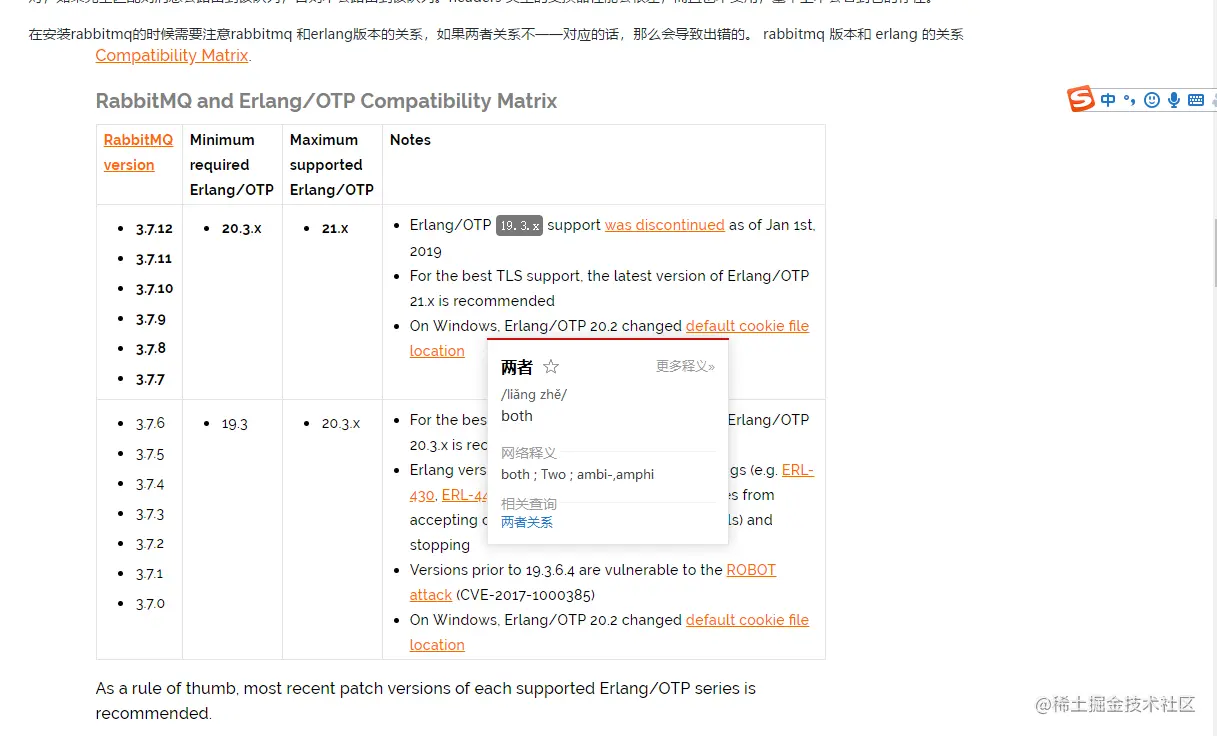This screenshot has height=736, width=1217.
Task: Click "both" translation in the dictionary popup
Action: 516,417
